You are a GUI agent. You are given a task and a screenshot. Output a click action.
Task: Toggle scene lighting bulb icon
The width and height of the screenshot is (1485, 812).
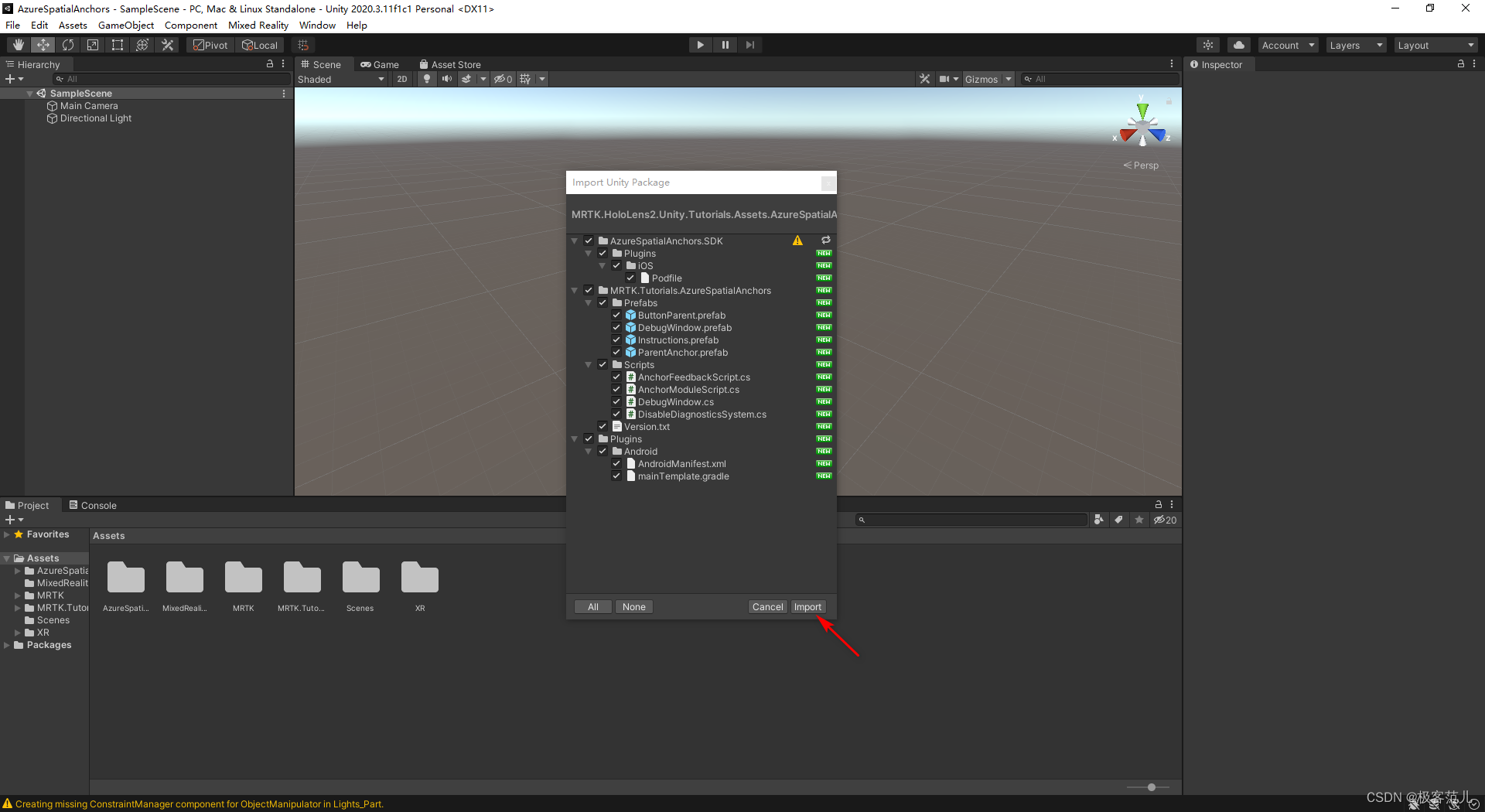(x=427, y=79)
